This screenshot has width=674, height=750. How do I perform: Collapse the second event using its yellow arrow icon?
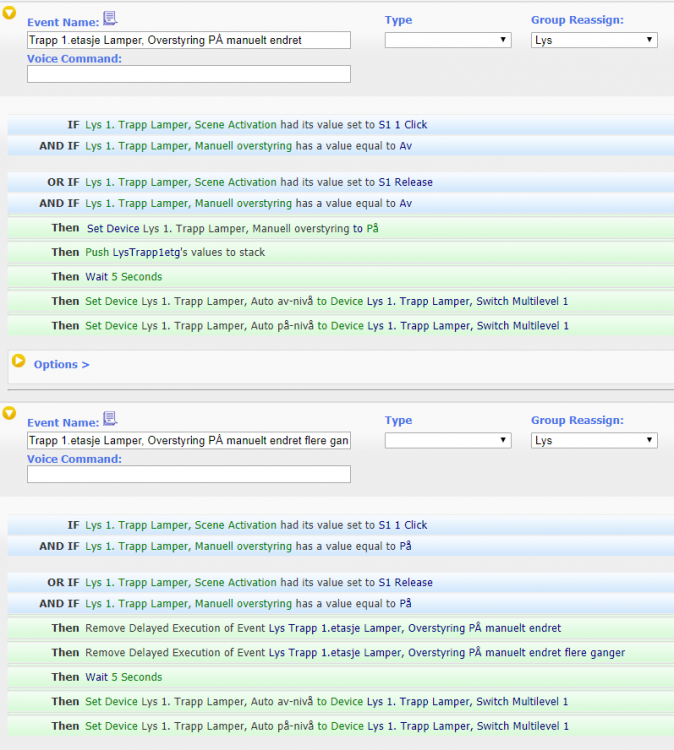tap(9, 413)
